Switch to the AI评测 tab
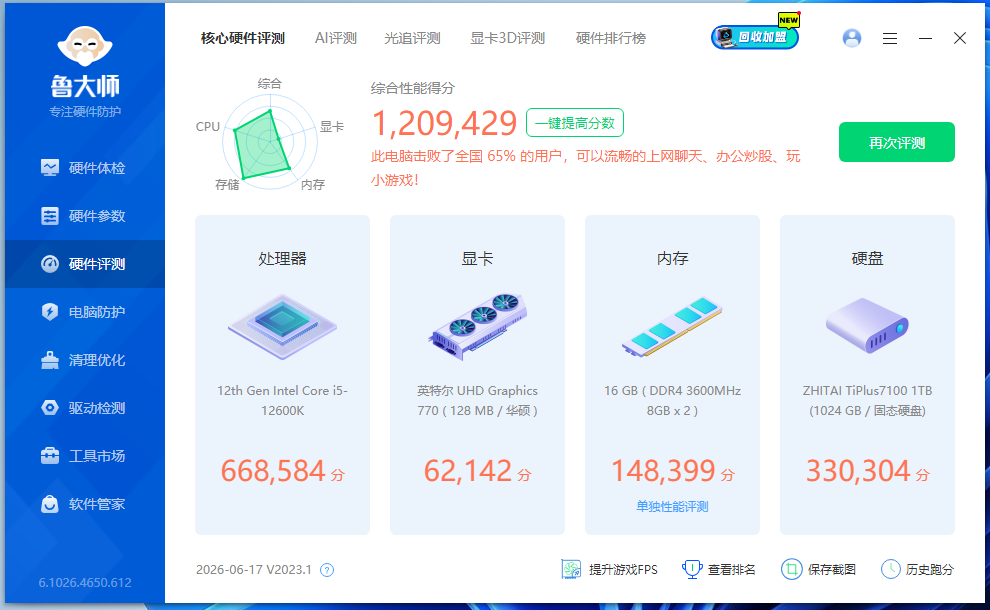Screen dimensions: 990x610 click(x=336, y=39)
